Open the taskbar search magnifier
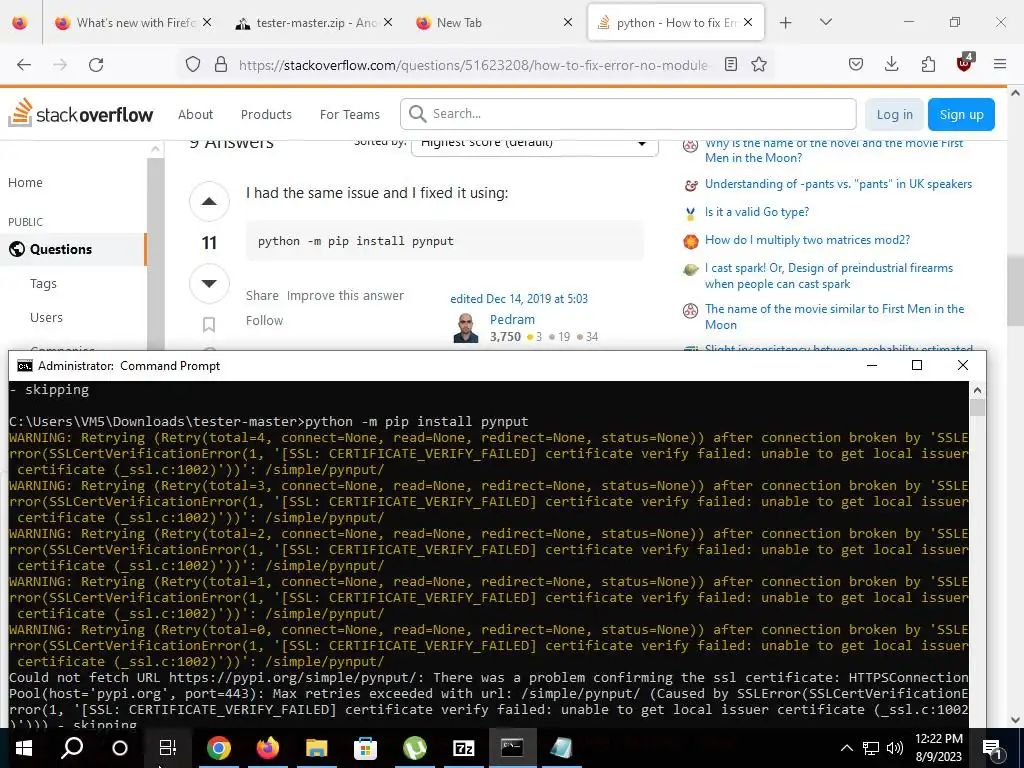The width and height of the screenshot is (1024, 768). coord(72,748)
